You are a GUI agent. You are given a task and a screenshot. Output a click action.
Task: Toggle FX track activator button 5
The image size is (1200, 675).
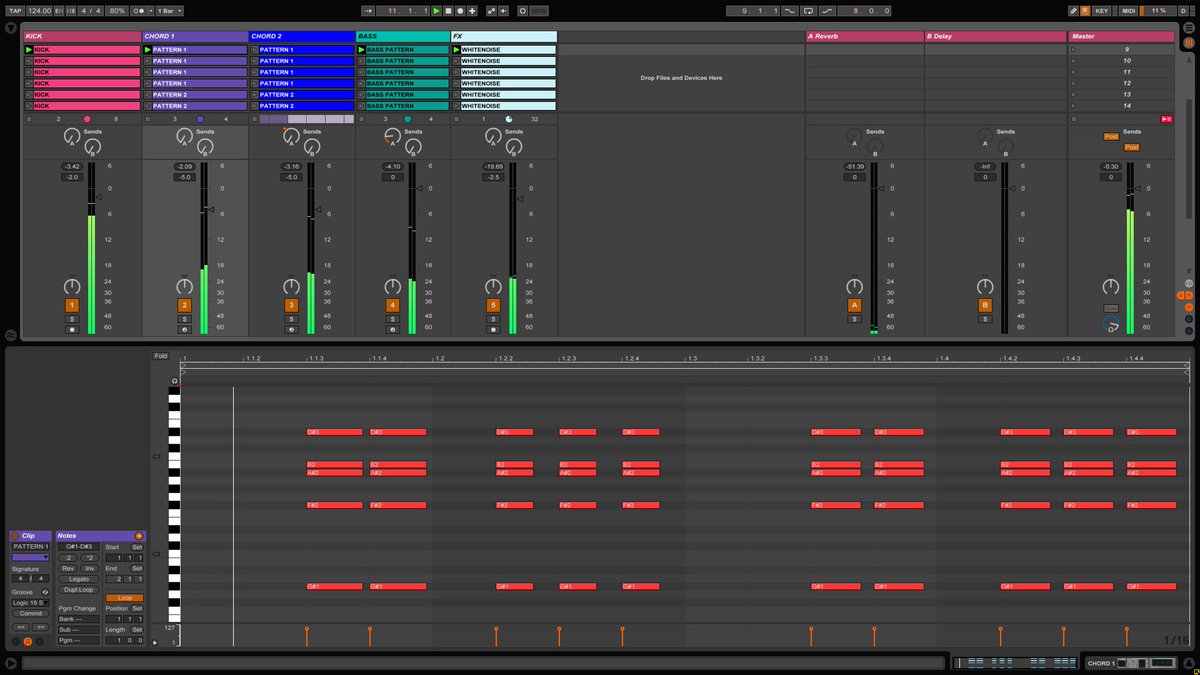coord(492,305)
